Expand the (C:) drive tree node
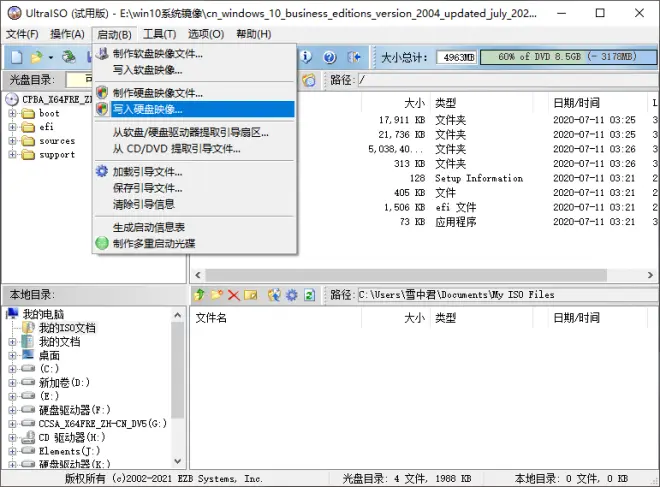Viewport: 660px width, 487px height. tap(12, 369)
